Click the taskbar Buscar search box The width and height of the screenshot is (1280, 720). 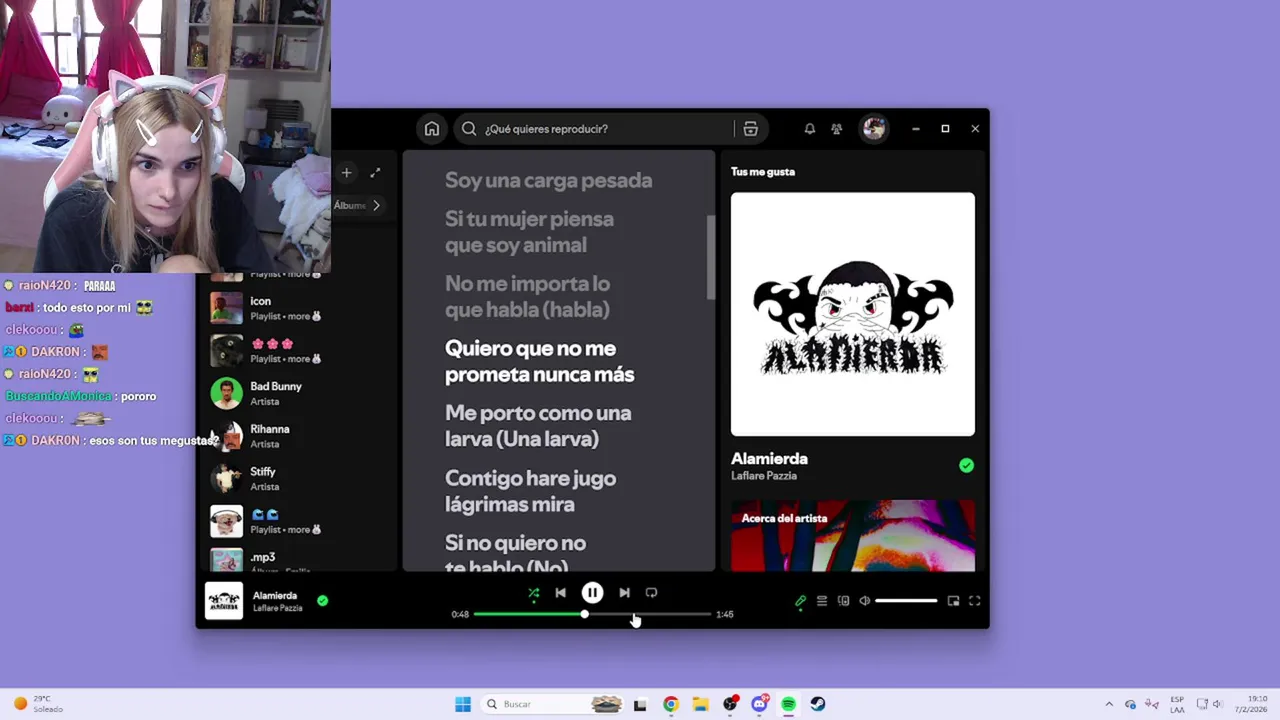coord(553,704)
